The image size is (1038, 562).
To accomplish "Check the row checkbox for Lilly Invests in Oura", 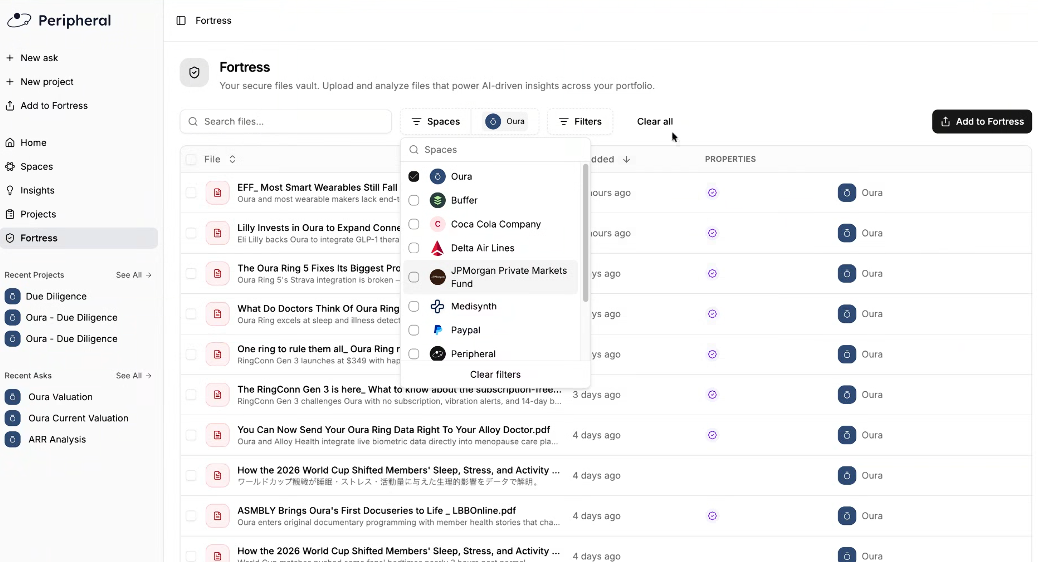I will [191, 233].
